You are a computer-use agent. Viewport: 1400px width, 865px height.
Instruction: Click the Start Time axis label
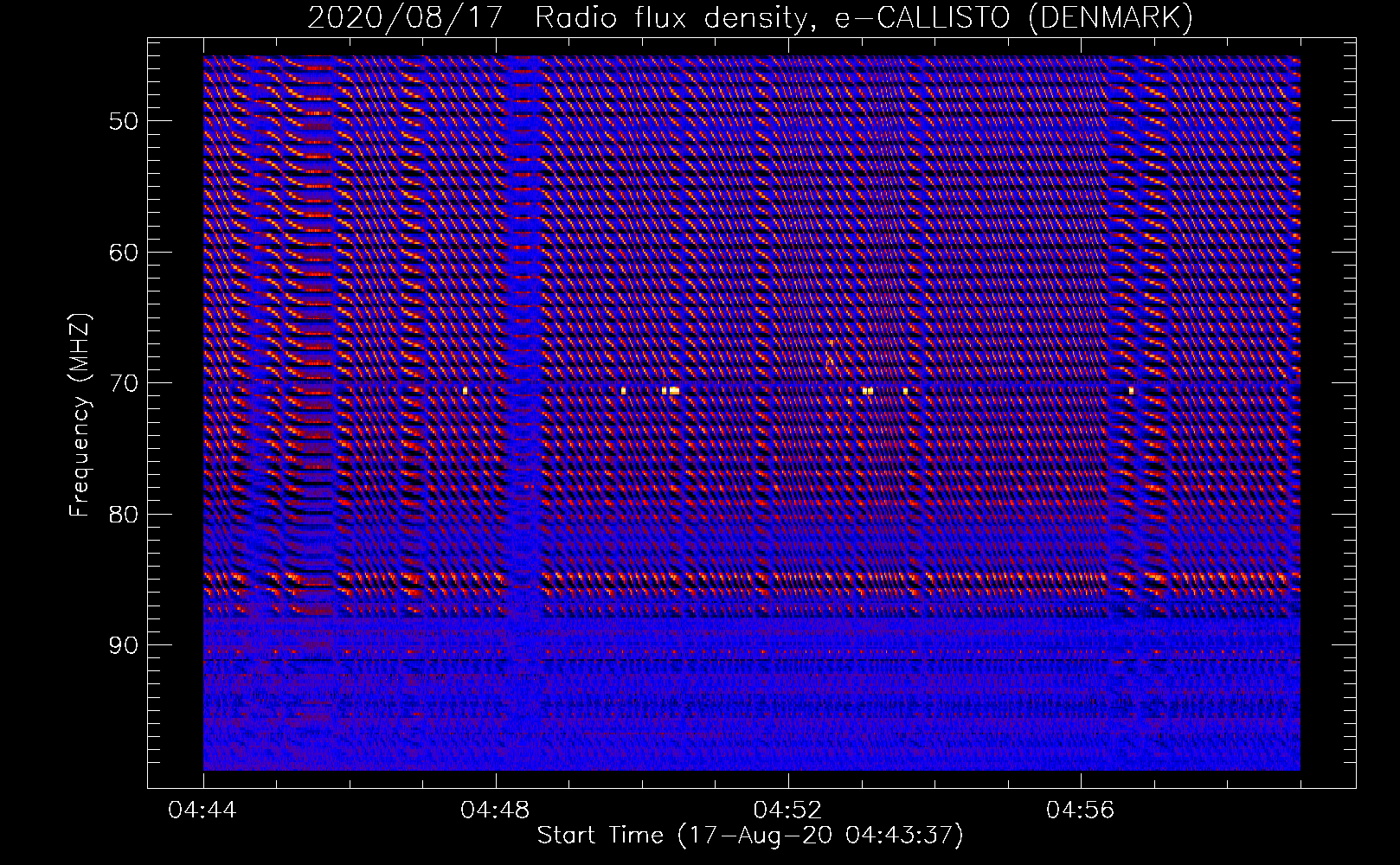(750, 836)
